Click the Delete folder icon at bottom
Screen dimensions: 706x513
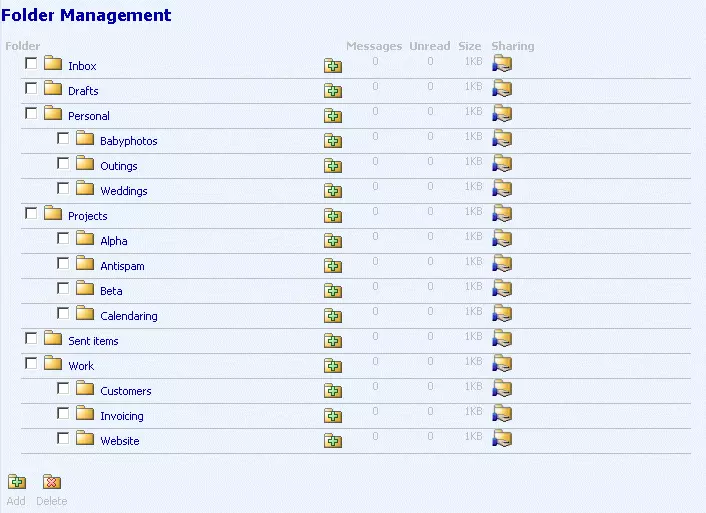tap(52, 482)
